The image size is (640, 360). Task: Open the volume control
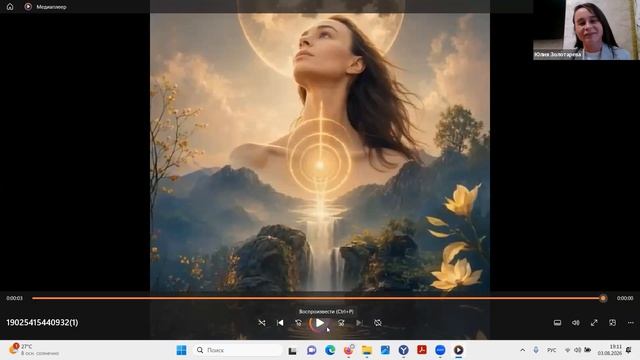tap(576, 323)
